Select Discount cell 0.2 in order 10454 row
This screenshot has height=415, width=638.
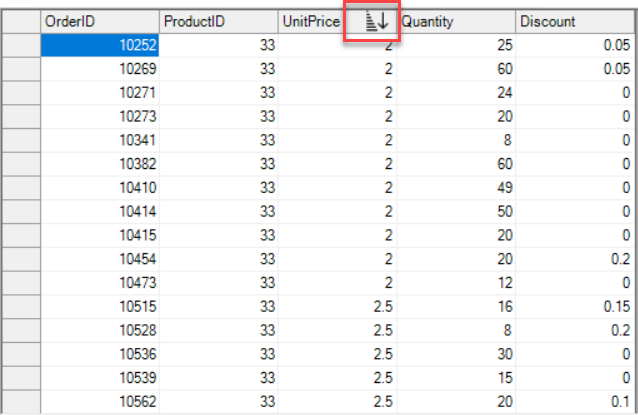coord(575,259)
